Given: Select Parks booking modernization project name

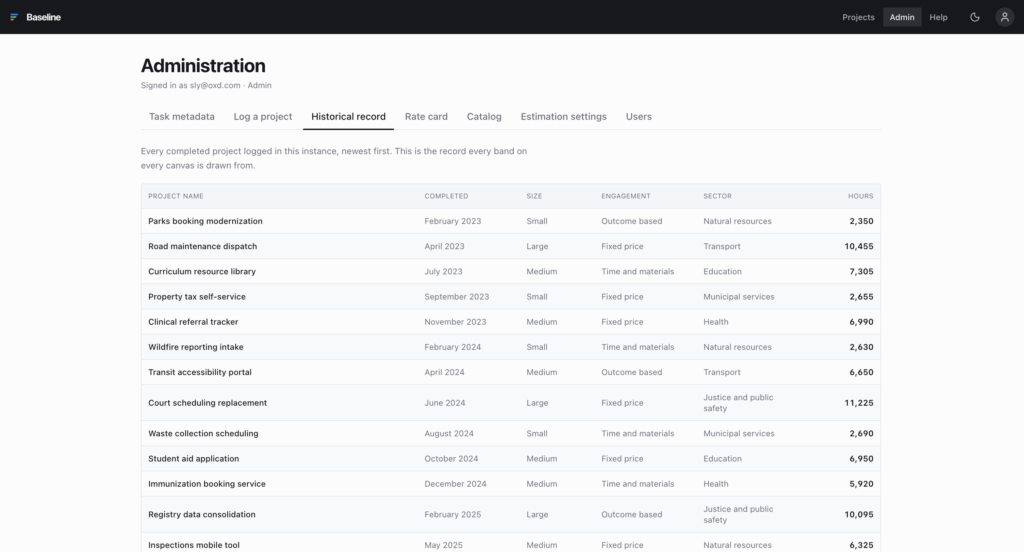Looking at the screenshot, I should (x=205, y=221).
